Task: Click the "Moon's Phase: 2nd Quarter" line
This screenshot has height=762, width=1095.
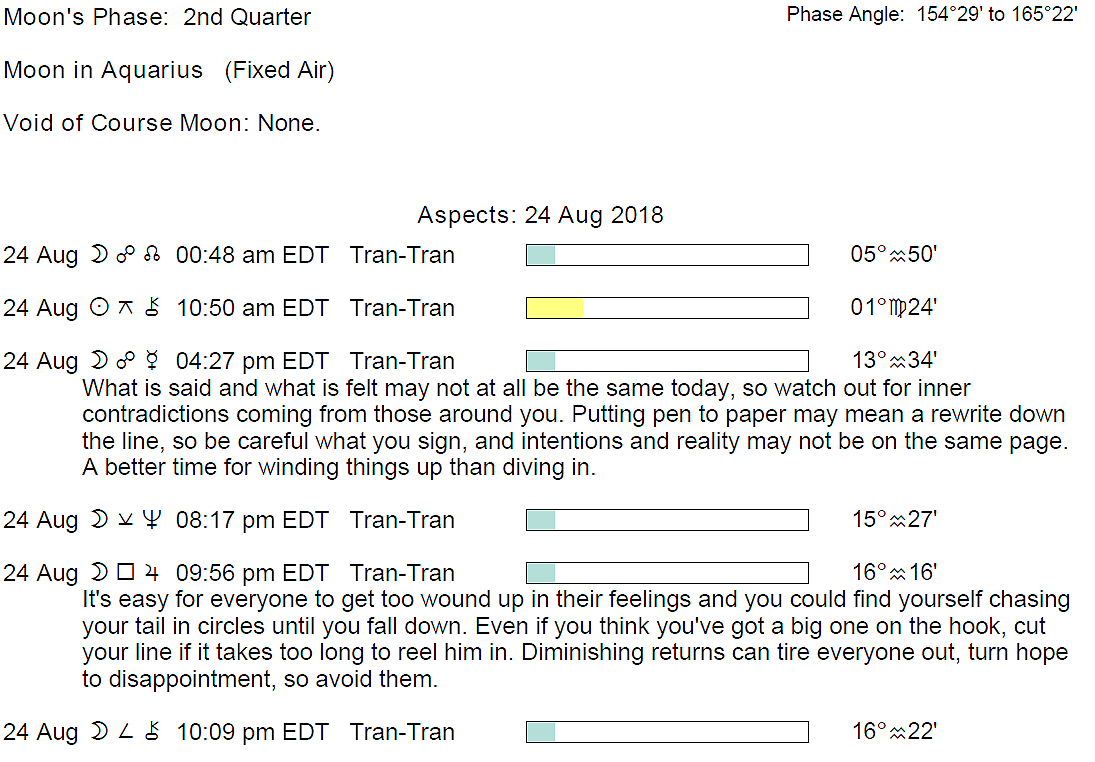Action: coord(158,18)
